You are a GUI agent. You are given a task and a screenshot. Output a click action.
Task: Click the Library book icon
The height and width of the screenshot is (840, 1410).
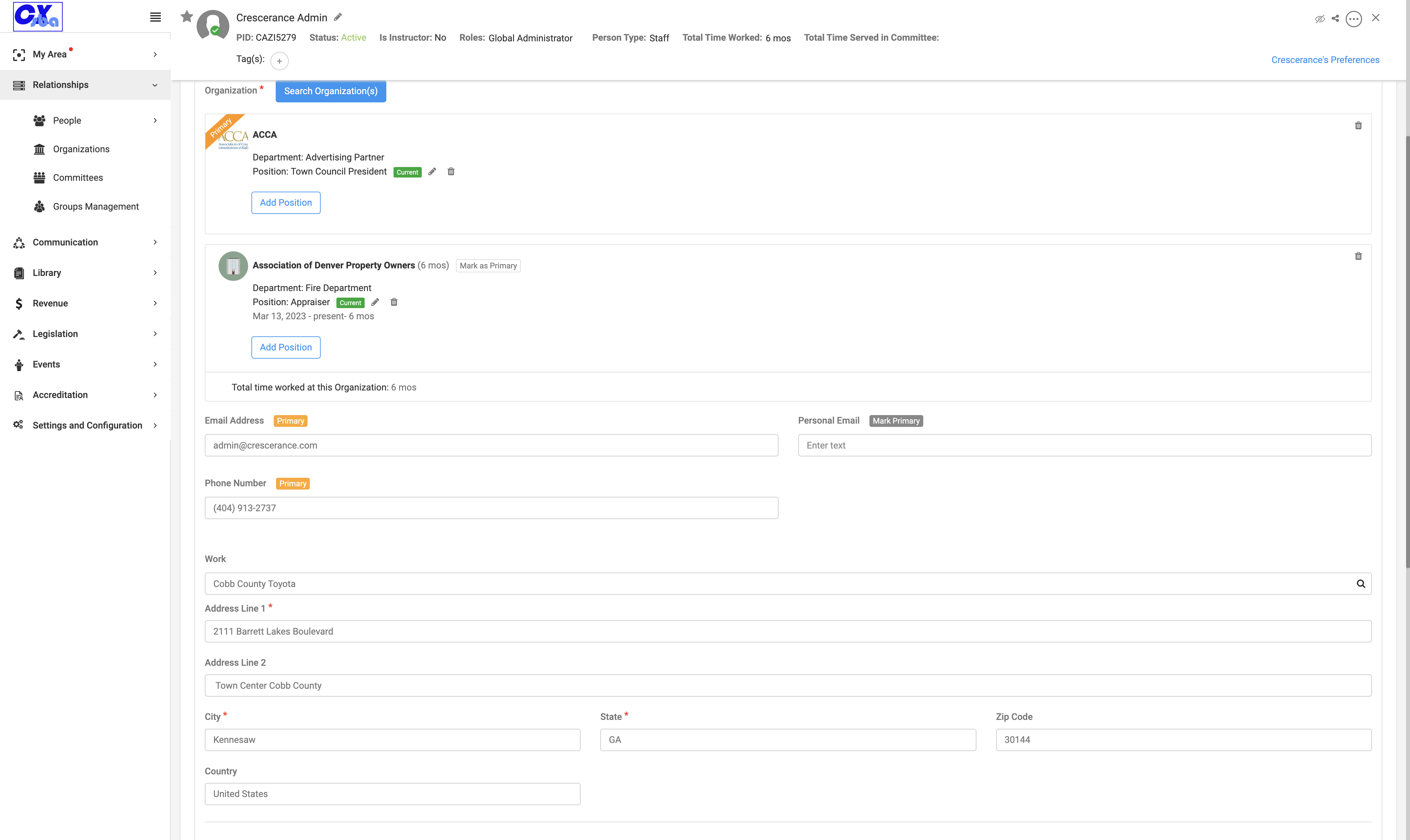(19, 273)
